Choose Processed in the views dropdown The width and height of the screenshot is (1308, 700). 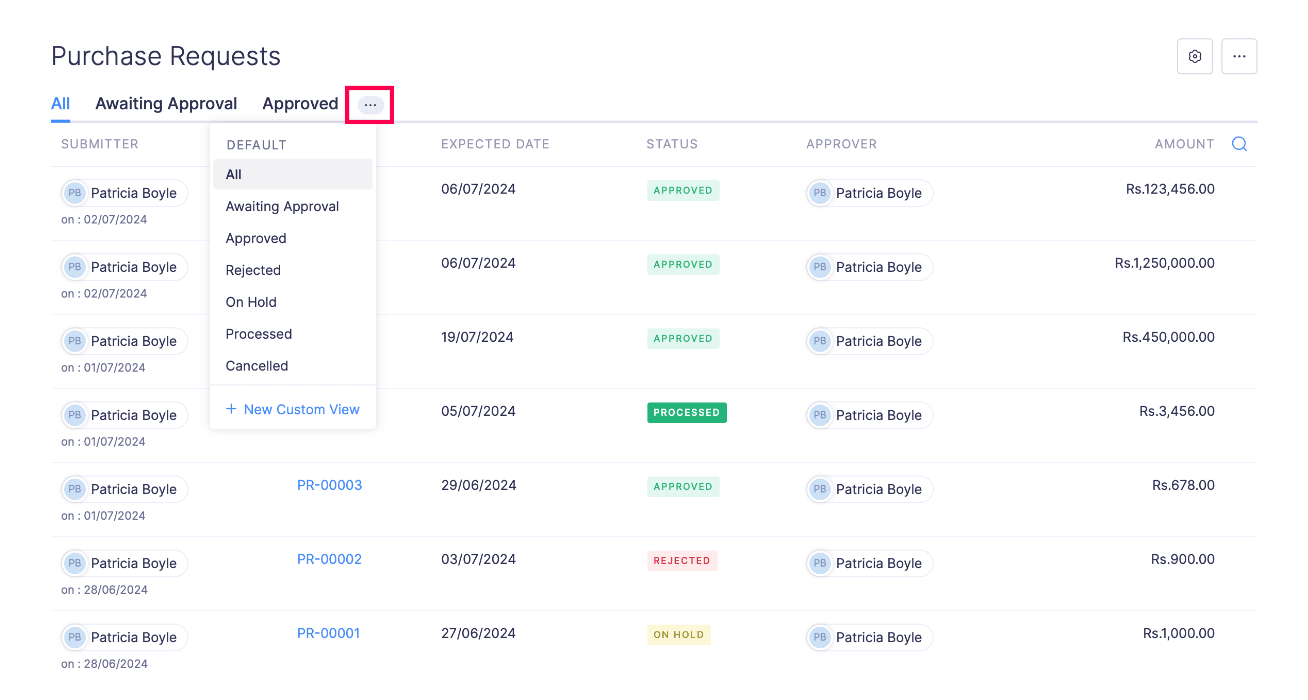(x=259, y=334)
